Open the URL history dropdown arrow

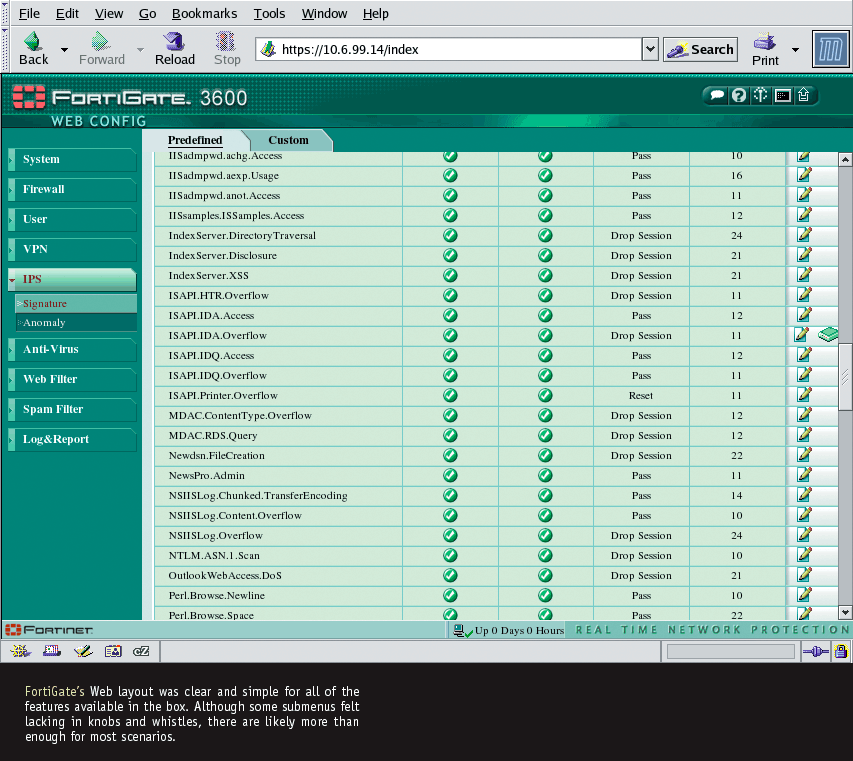649,49
